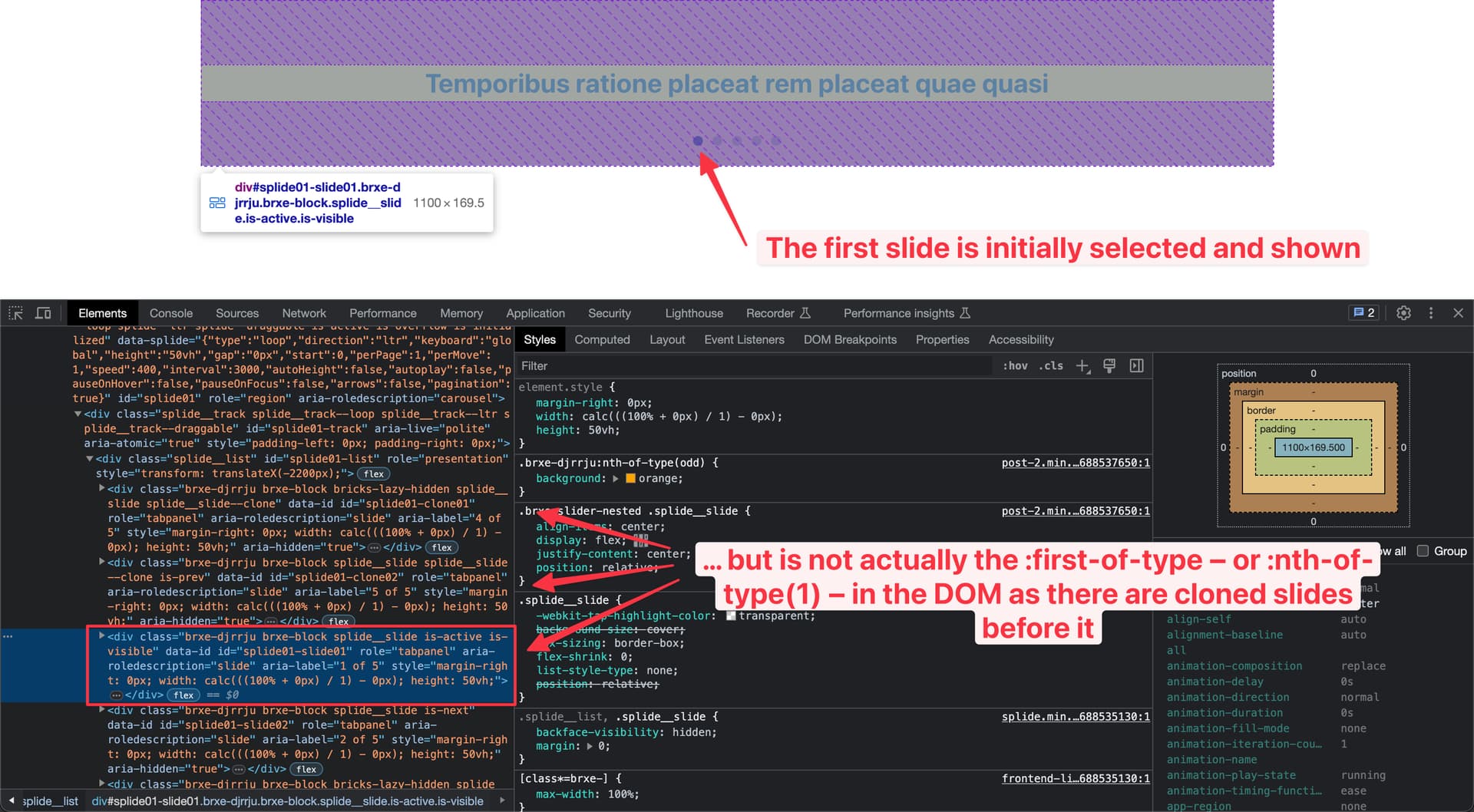
Task: Open the DevTools three-dot menu
Action: point(1430,313)
